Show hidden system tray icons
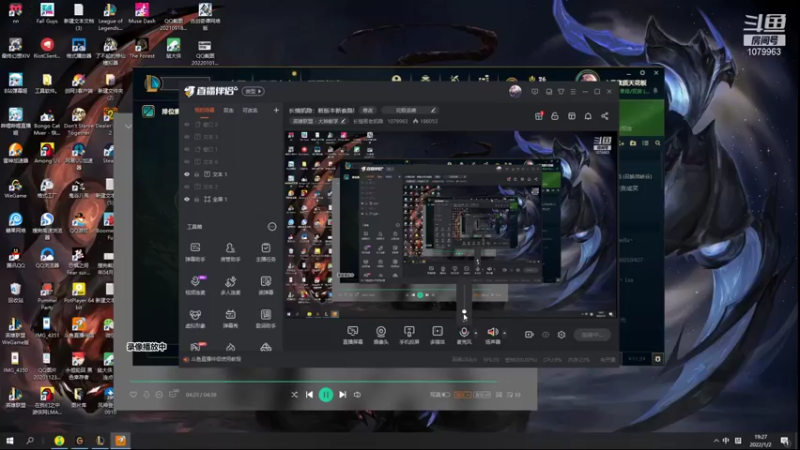Viewport: 800px width, 450px height. point(716,440)
